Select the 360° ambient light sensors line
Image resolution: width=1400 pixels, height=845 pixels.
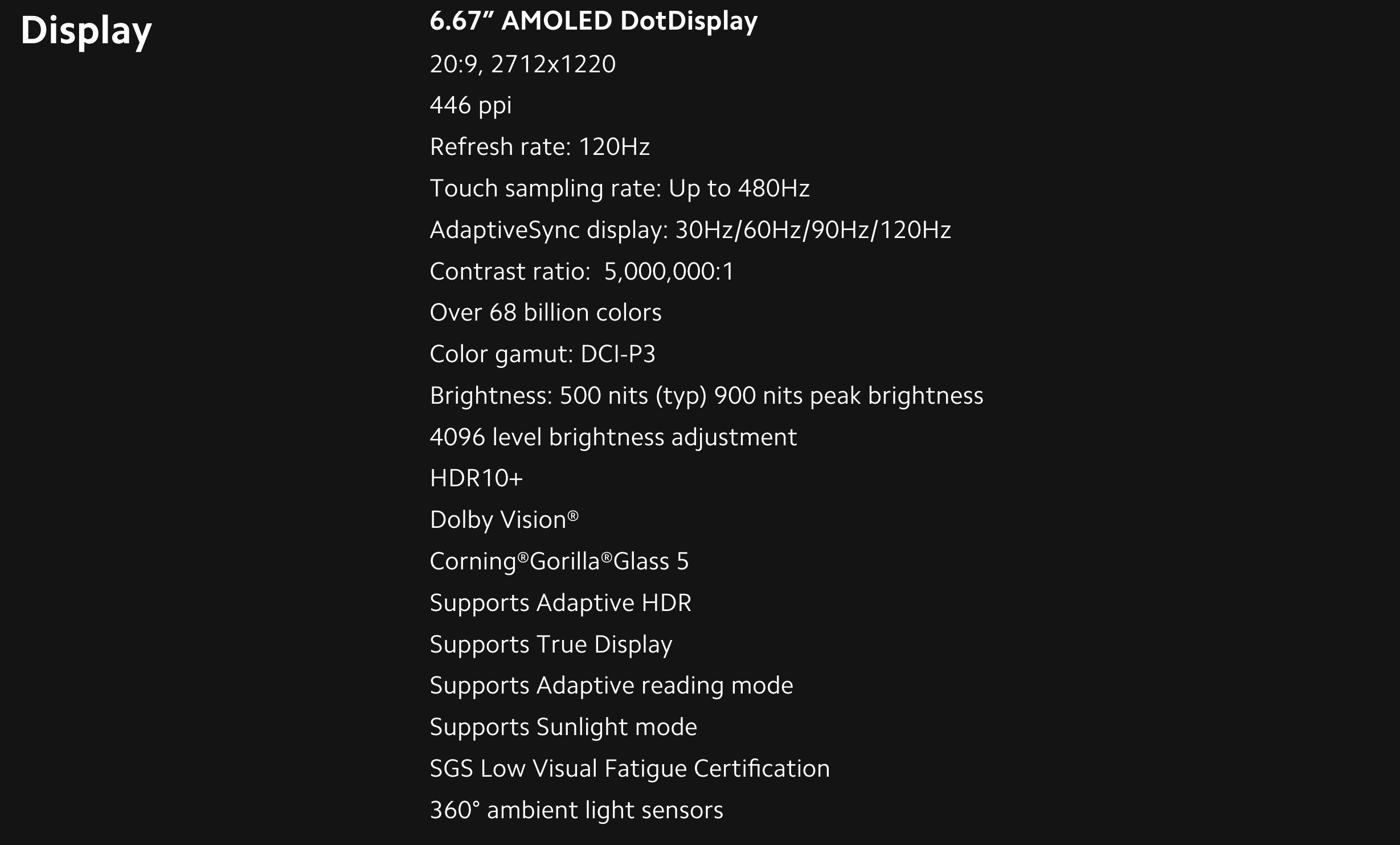576,811
